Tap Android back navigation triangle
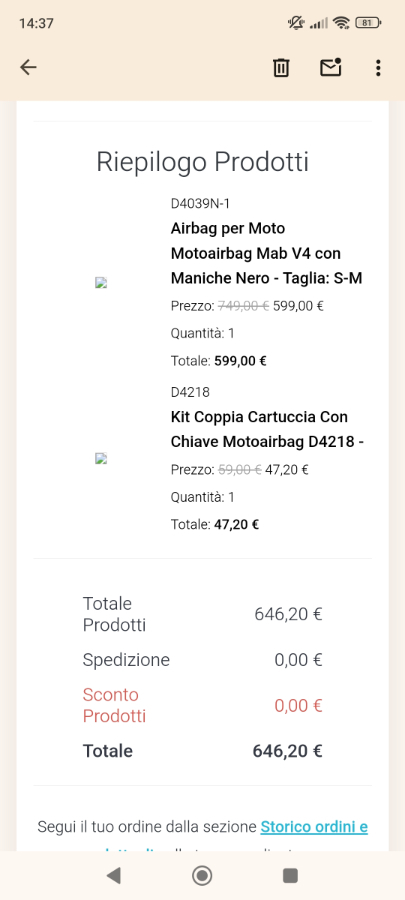This screenshot has width=405, height=900. point(114,875)
